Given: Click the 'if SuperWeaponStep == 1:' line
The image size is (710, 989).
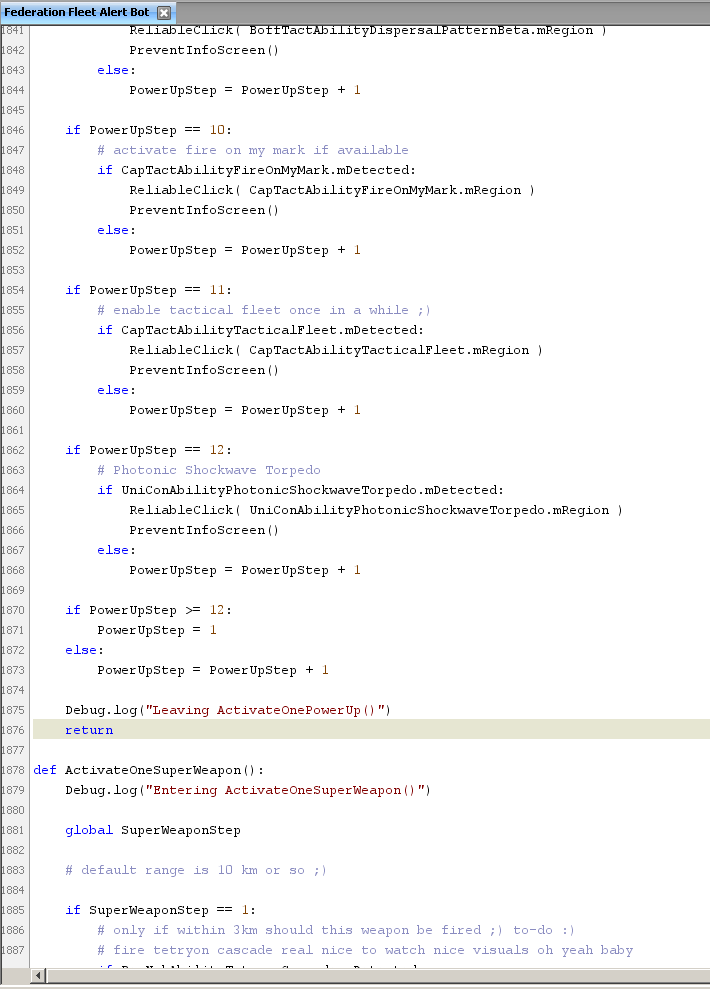Looking at the screenshot, I should pos(160,910).
